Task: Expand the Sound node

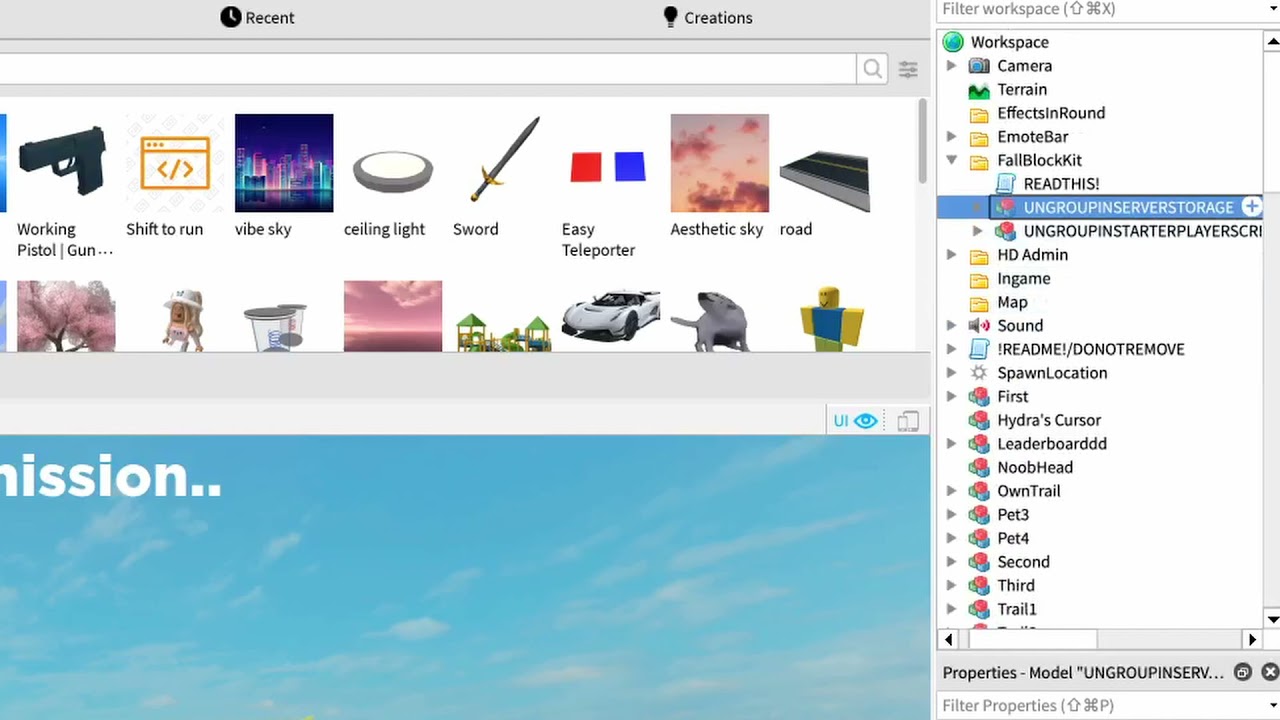Action: coord(951,326)
